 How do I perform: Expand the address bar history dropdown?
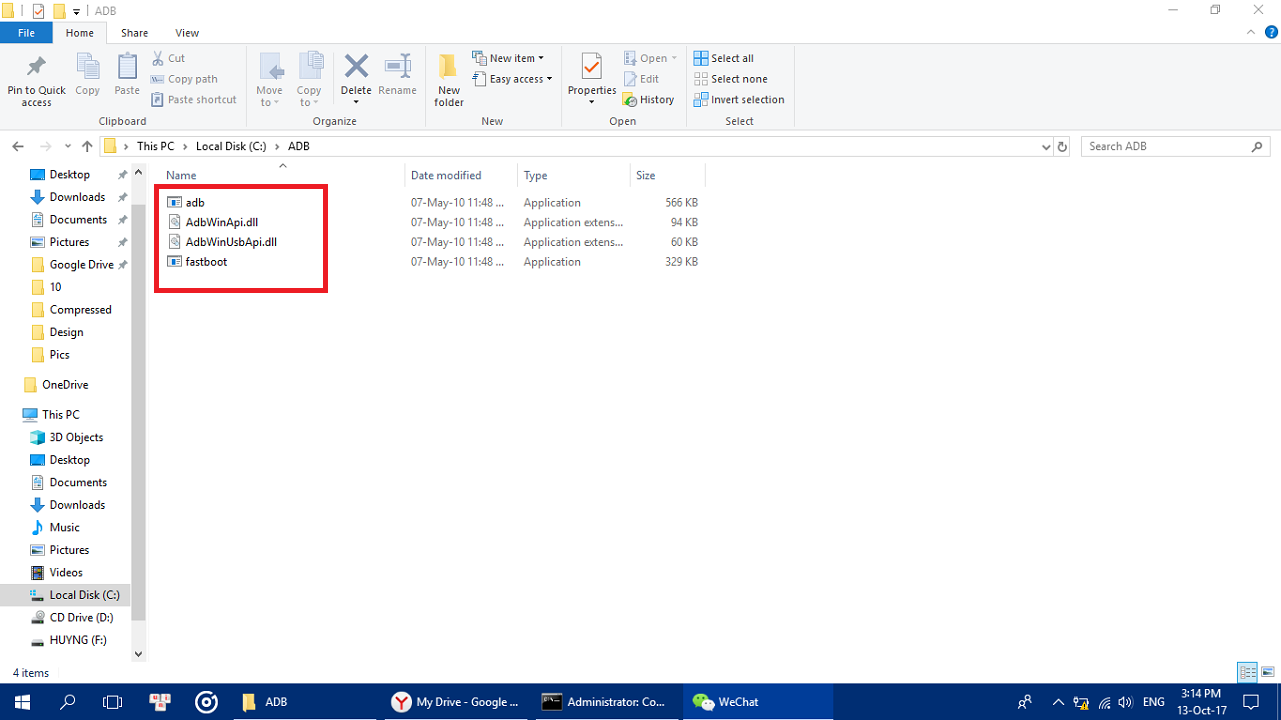point(1046,146)
